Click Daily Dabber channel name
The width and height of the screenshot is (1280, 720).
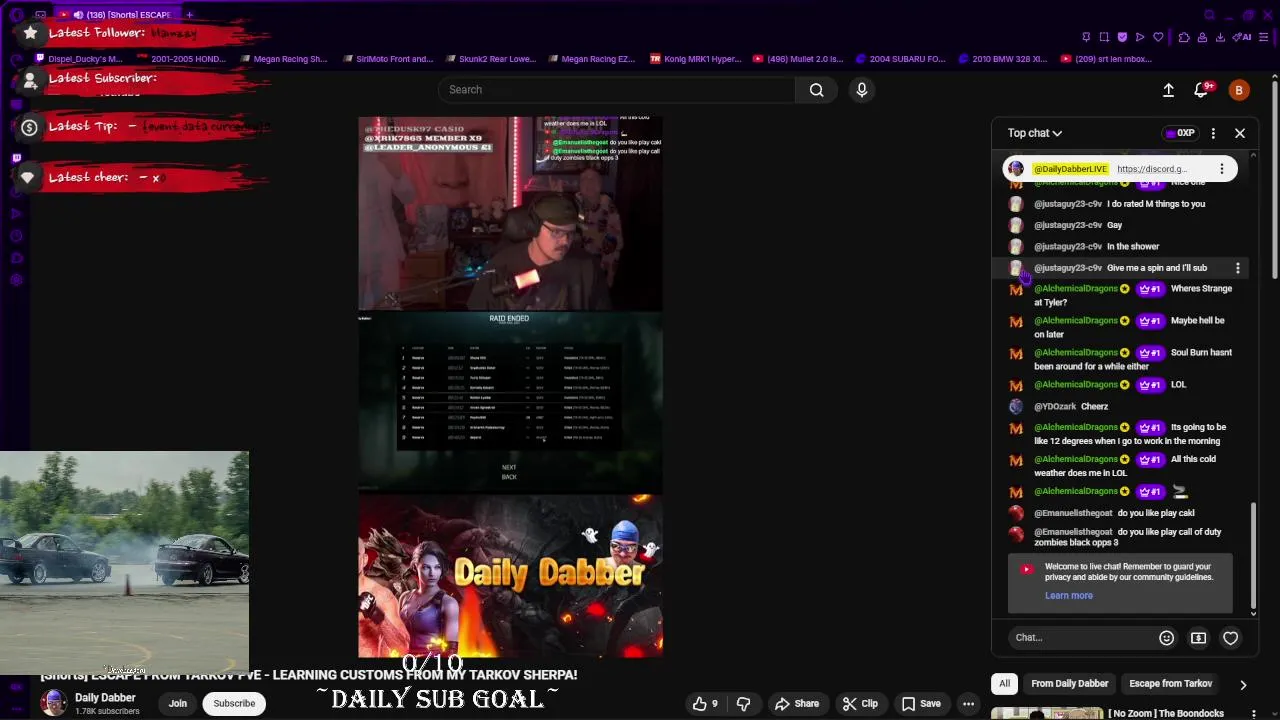(x=105, y=698)
